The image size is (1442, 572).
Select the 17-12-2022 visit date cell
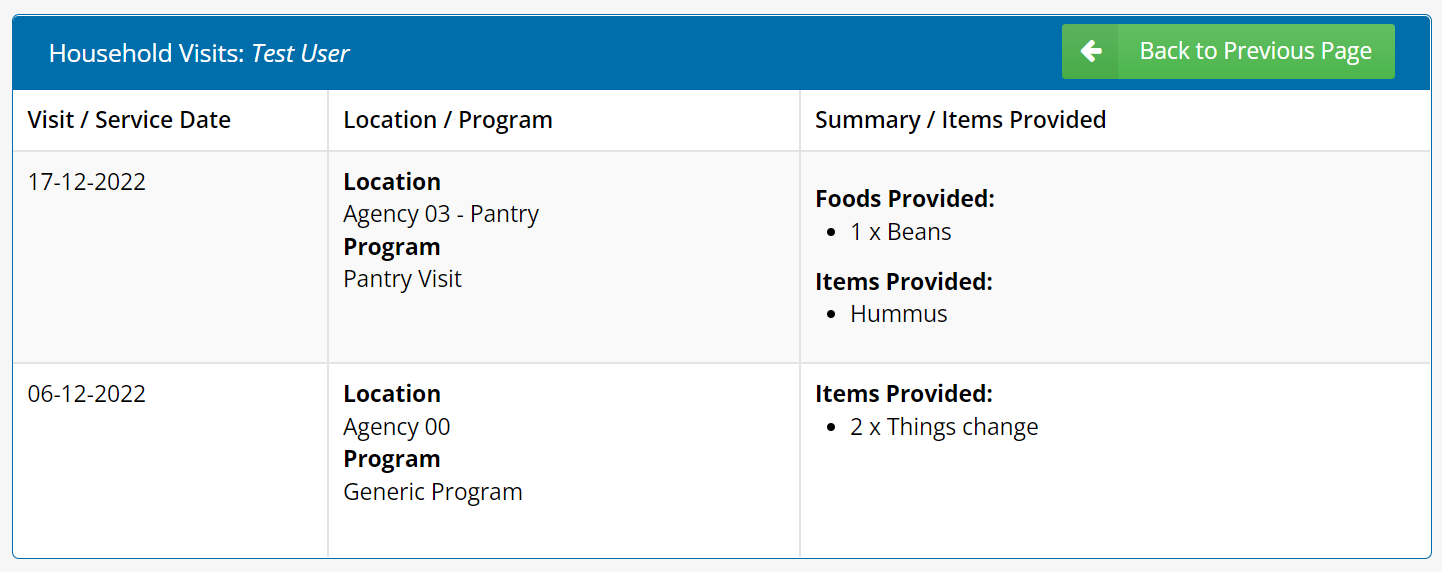tap(87, 182)
